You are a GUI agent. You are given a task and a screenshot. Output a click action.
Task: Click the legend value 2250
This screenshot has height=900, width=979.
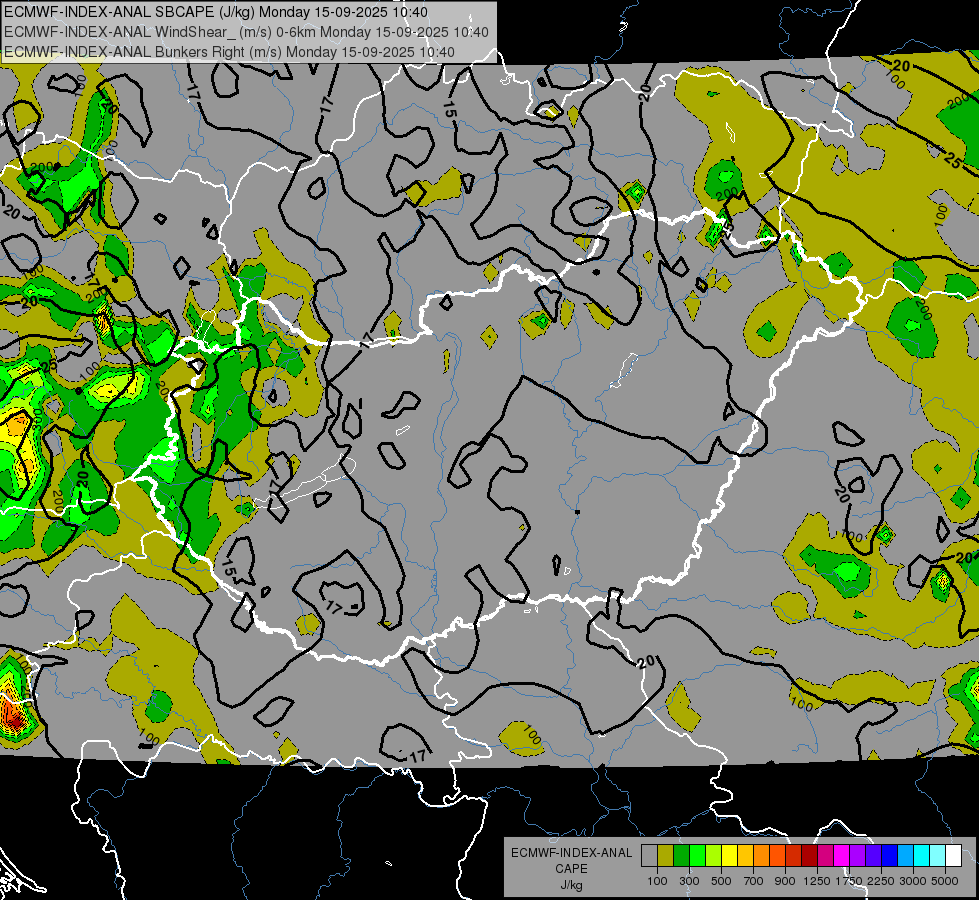tap(881, 881)
